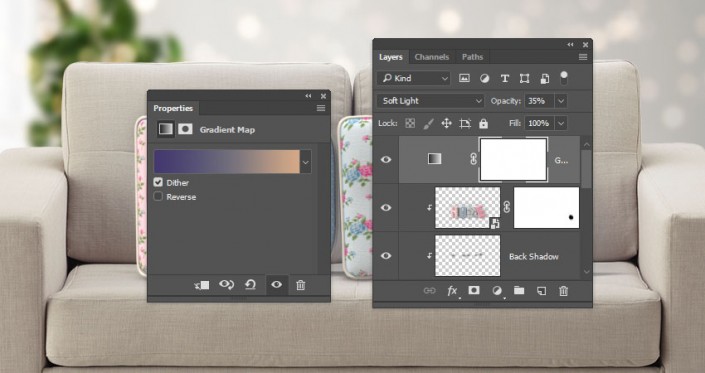Select the Back Shadow layer name
Viewport: 705px width, 373px height.
[x=534, y=256]
